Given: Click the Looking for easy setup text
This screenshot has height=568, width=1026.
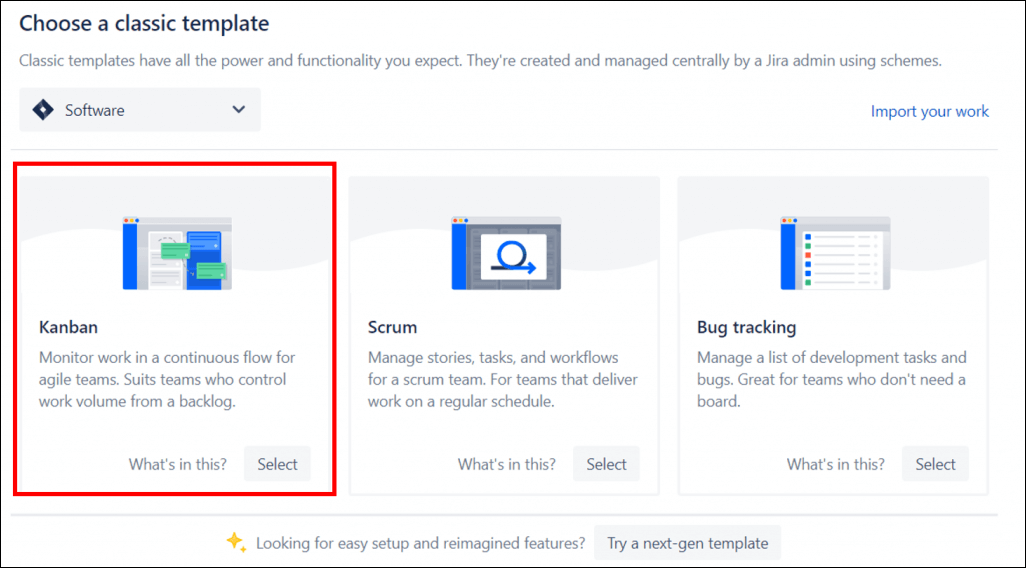Looking at the screenshot, I should [420, 543].
